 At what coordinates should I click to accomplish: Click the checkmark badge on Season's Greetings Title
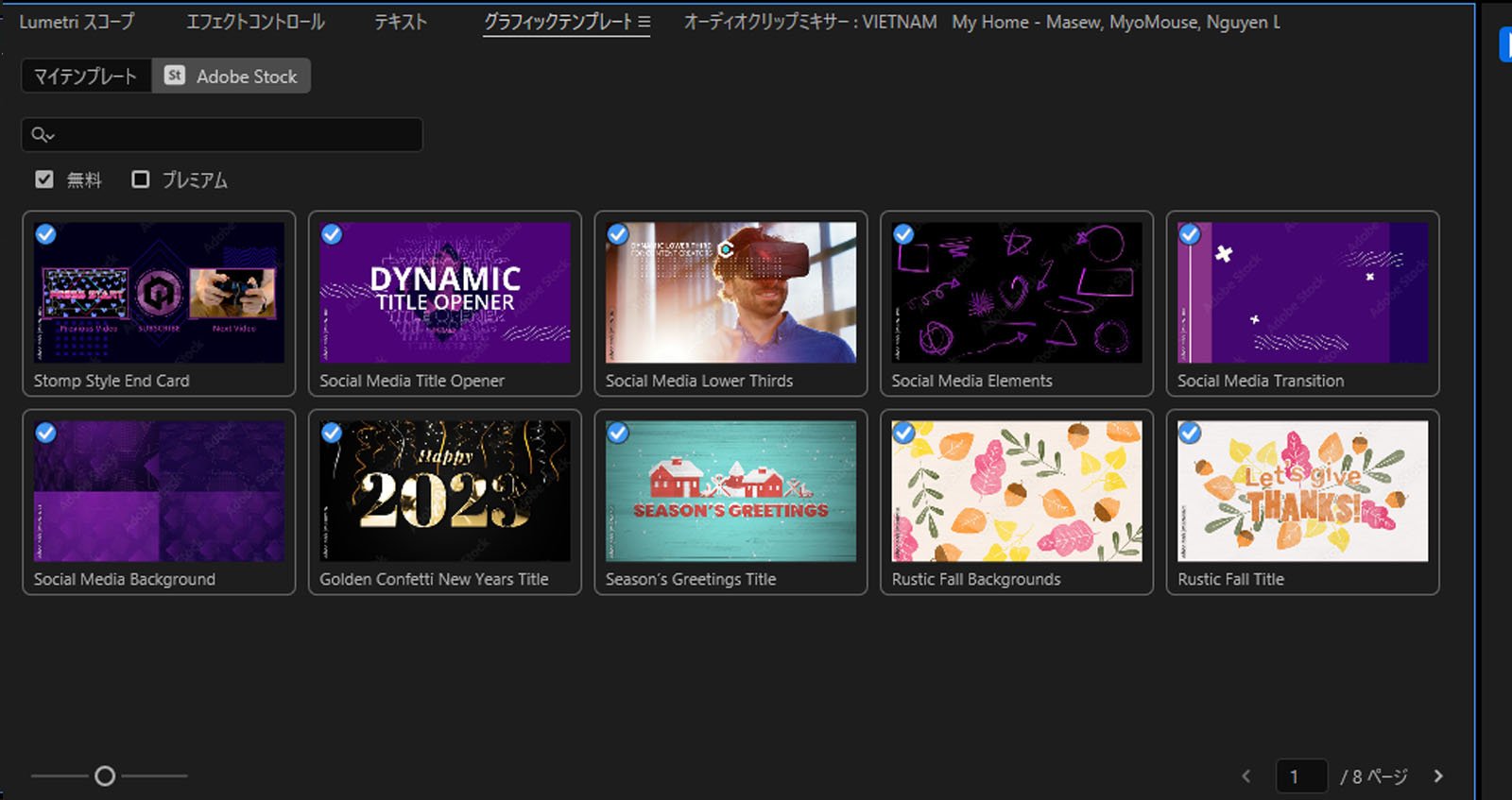(x=618, y=433)
